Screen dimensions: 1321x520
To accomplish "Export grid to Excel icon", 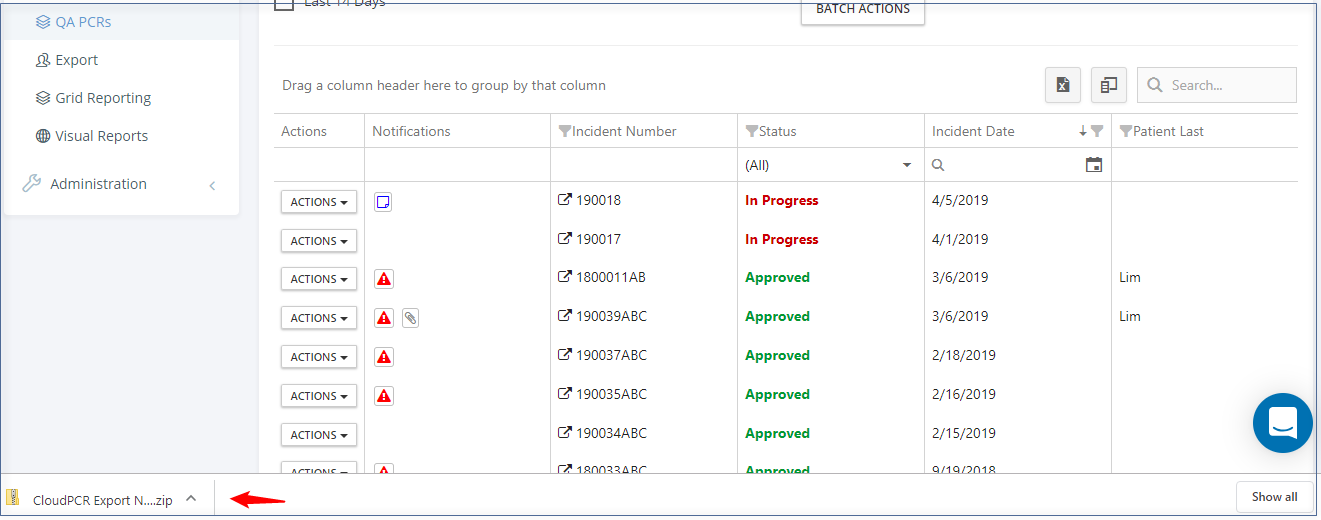I will pos(1063,85).
